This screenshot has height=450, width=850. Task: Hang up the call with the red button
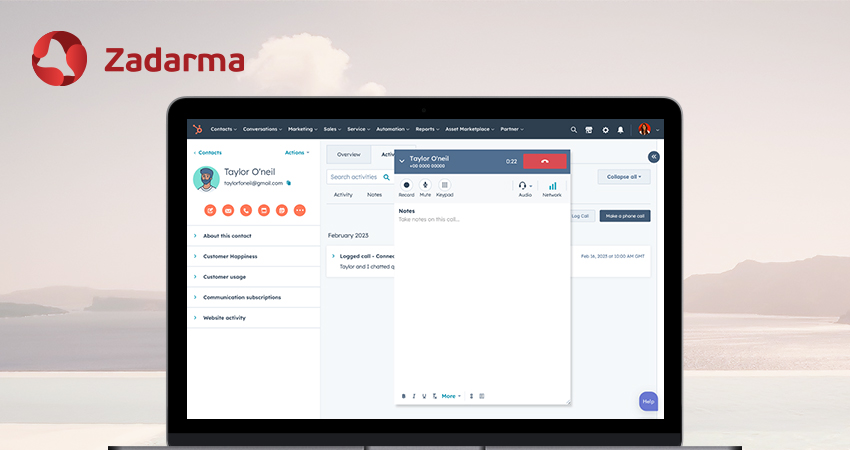545,162
